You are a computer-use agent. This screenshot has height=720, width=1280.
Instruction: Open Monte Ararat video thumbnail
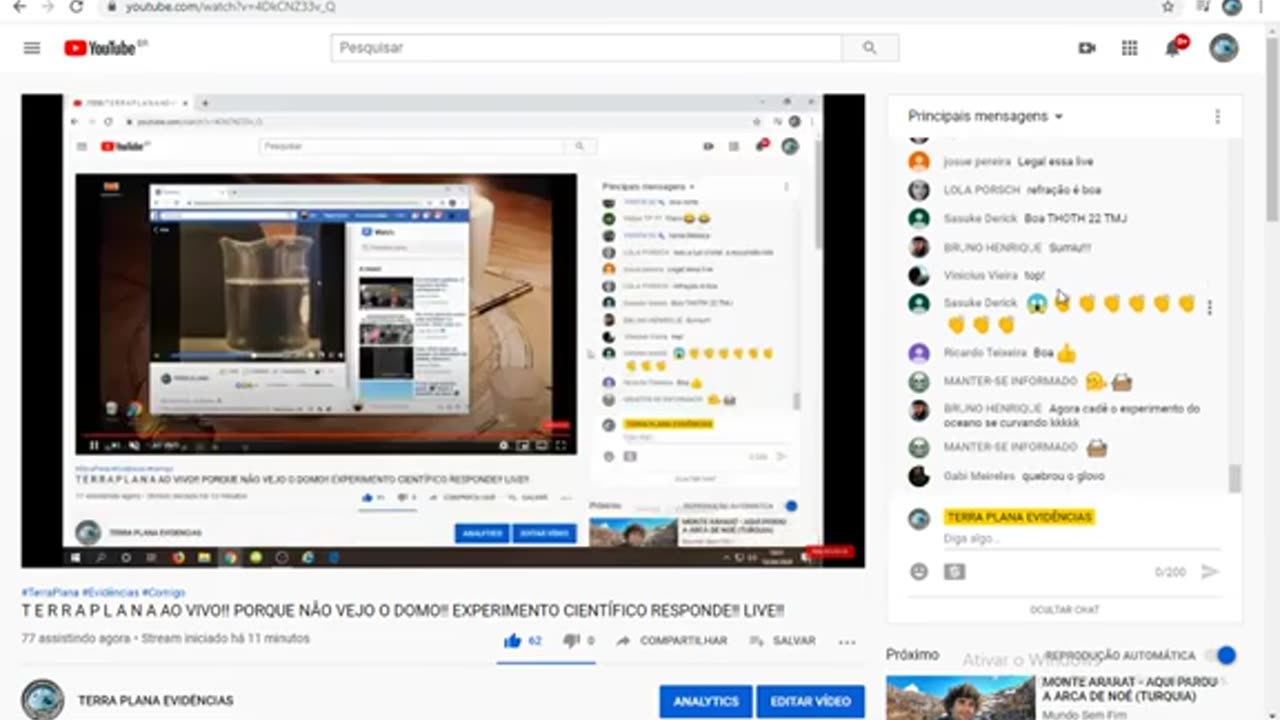point(960,698)
